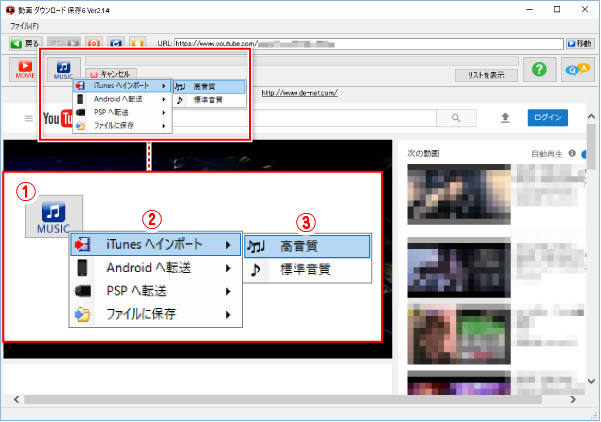Choose ファイルに保存 in the small non-magnified menu
The width and height of the screenshot is (601, 422).
coord(122,125)
